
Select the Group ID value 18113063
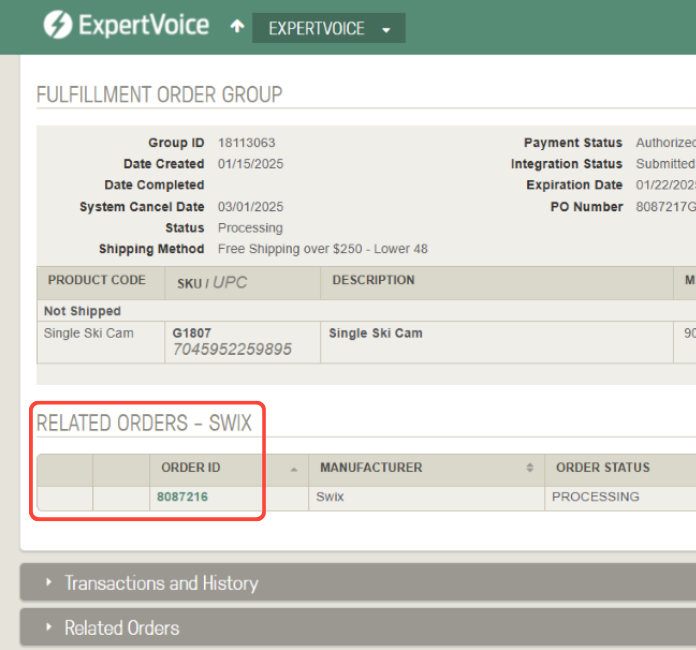[246, 143]
